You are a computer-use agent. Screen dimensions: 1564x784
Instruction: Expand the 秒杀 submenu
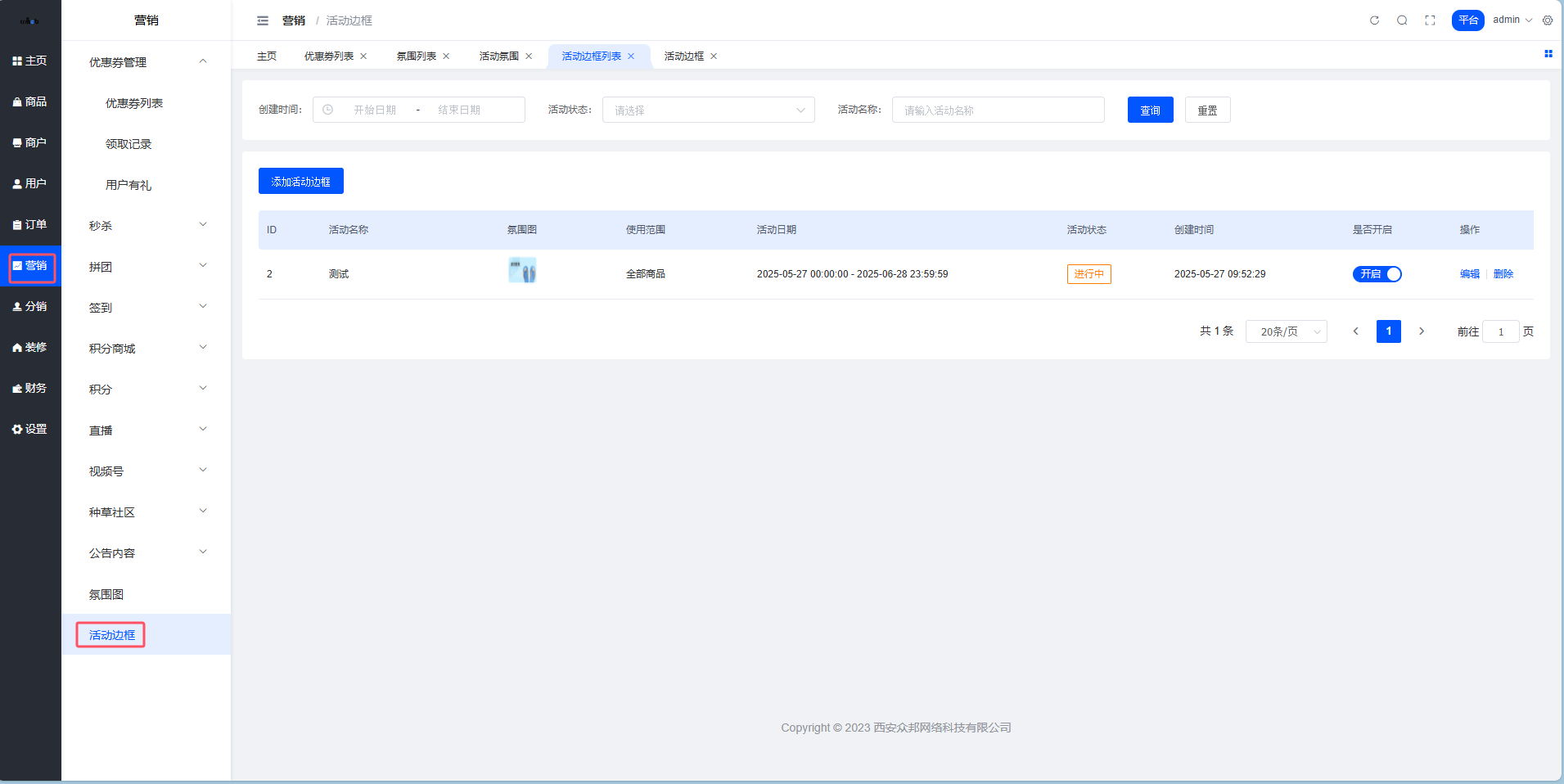coord(146,226)
